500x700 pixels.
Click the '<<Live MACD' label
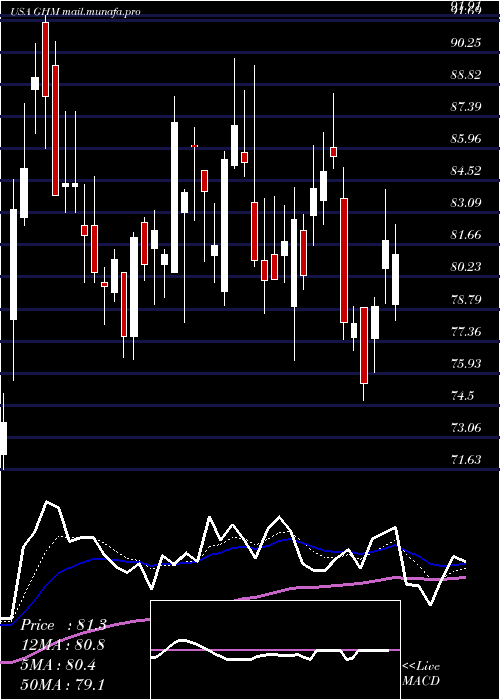[x=421, y=673]
